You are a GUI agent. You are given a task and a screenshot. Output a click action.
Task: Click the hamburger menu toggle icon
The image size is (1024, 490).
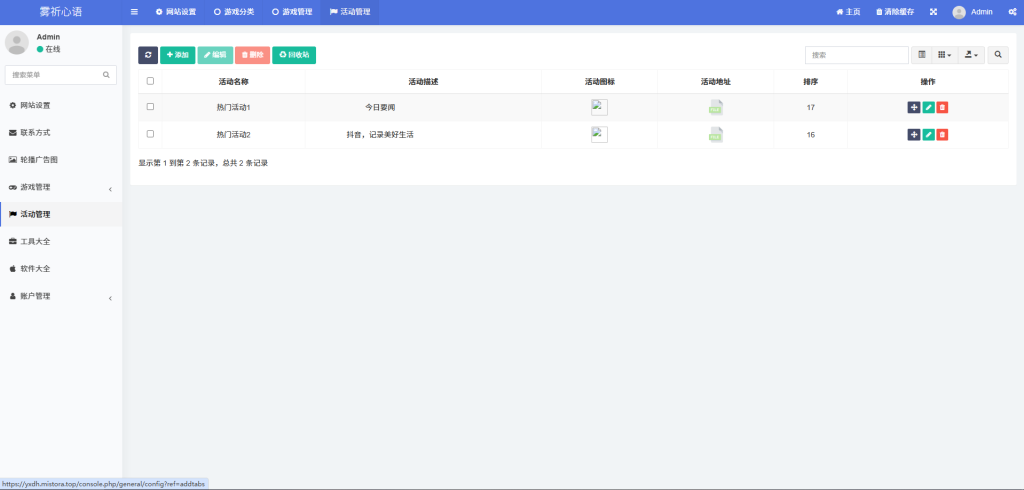tap(134, 12)
